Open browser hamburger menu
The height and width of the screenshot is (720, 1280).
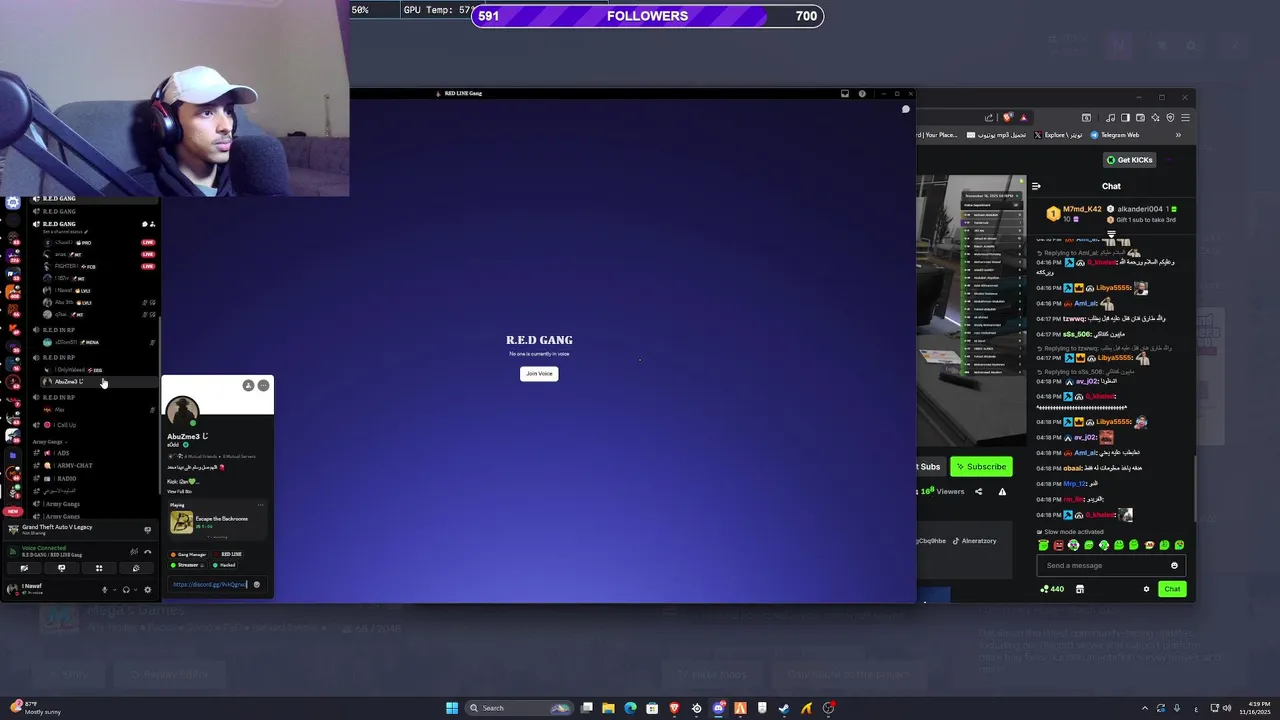tap(1185, 118)
